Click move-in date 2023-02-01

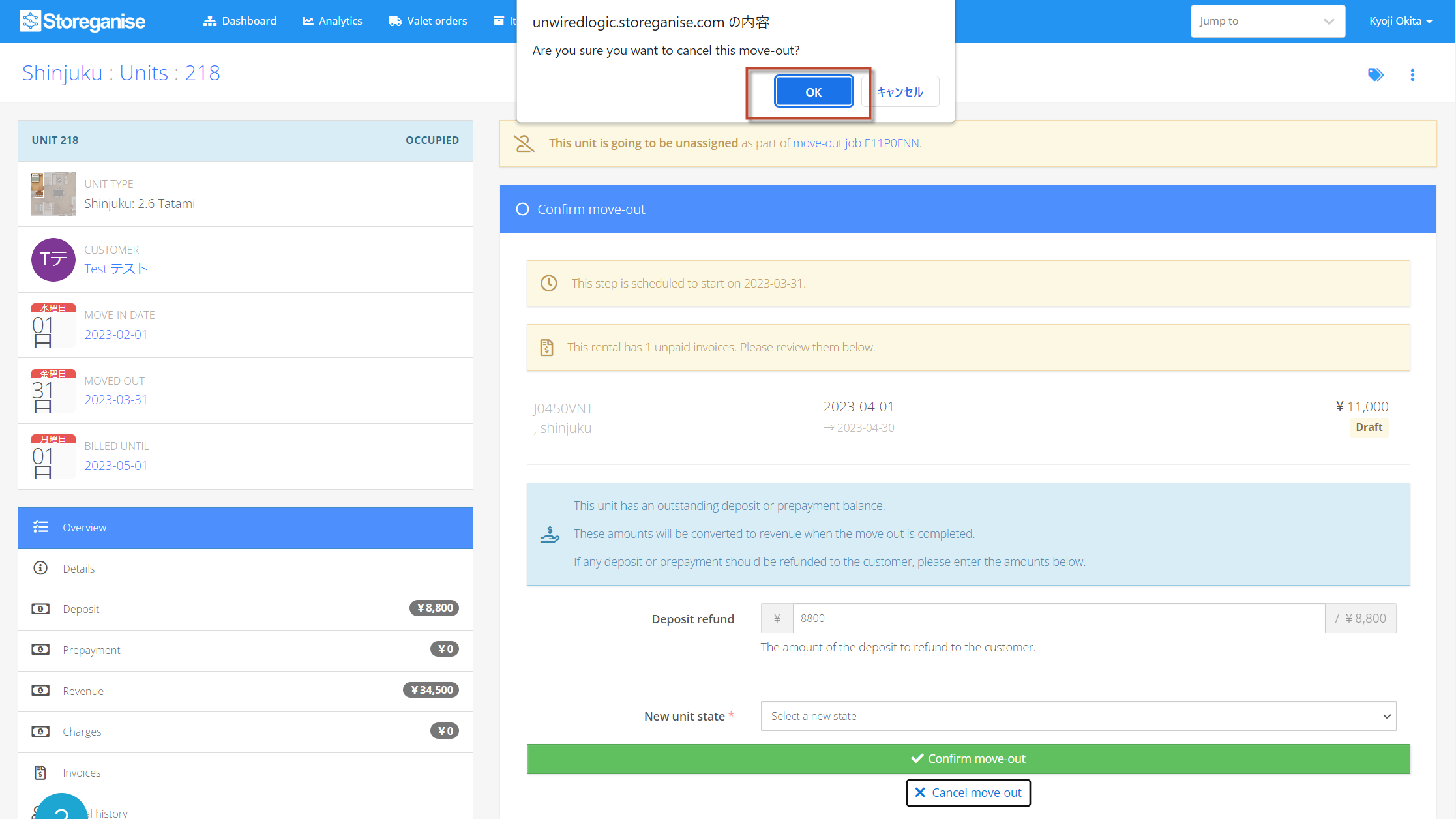pos(116,334)
